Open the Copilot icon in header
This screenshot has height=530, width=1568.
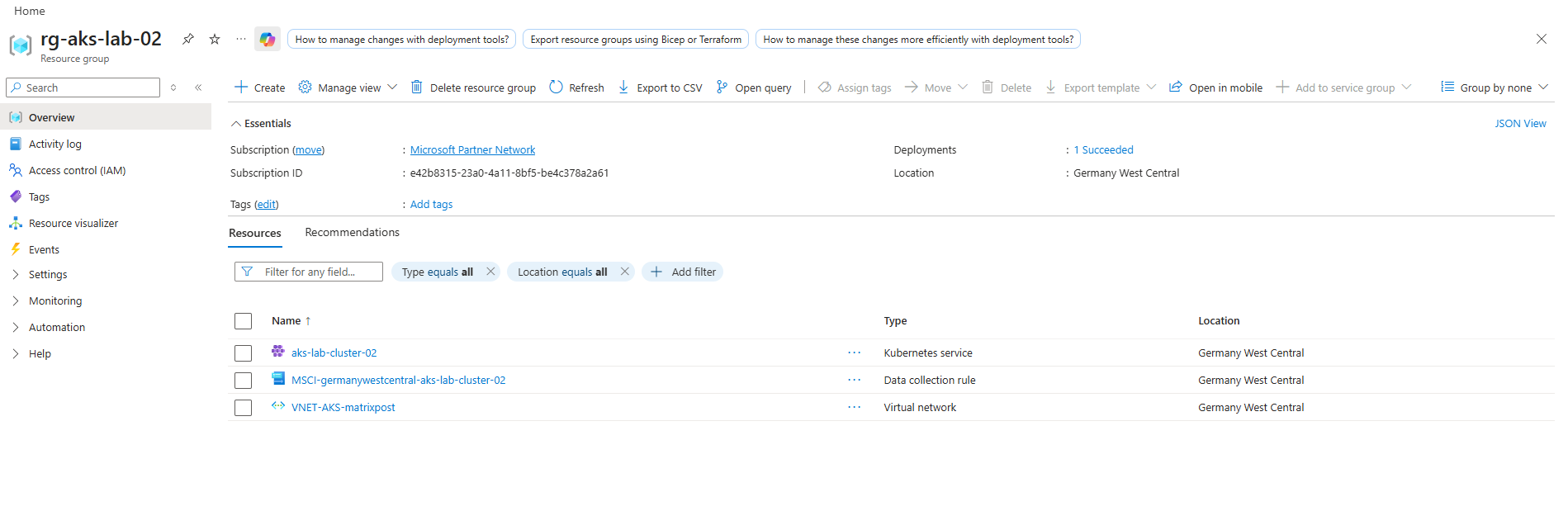[x=267, y=39]
